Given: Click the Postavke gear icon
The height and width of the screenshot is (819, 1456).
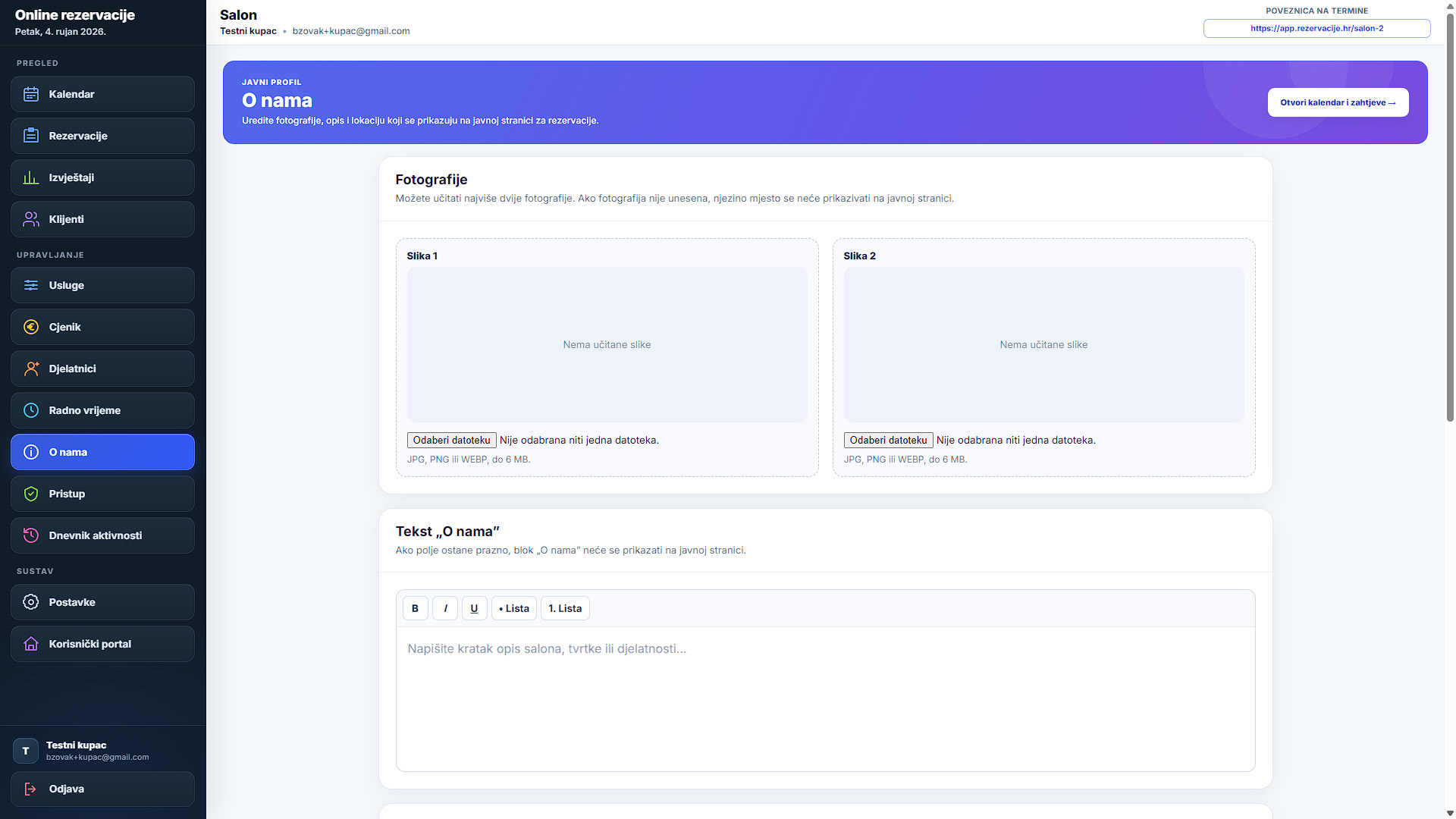Looking at the screenshot, I should [x=31, y=602].
